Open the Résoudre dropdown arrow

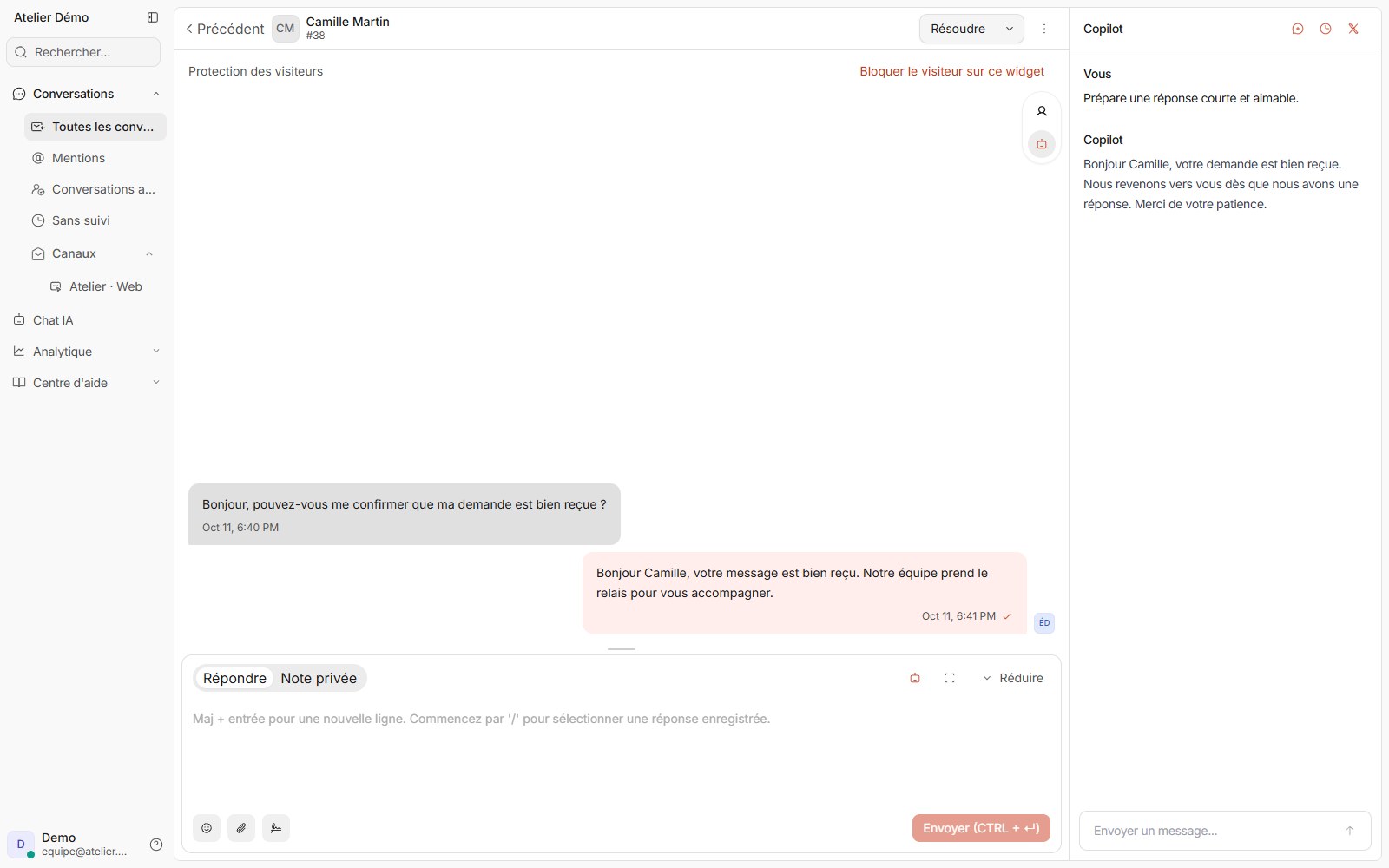(1010, 29)
